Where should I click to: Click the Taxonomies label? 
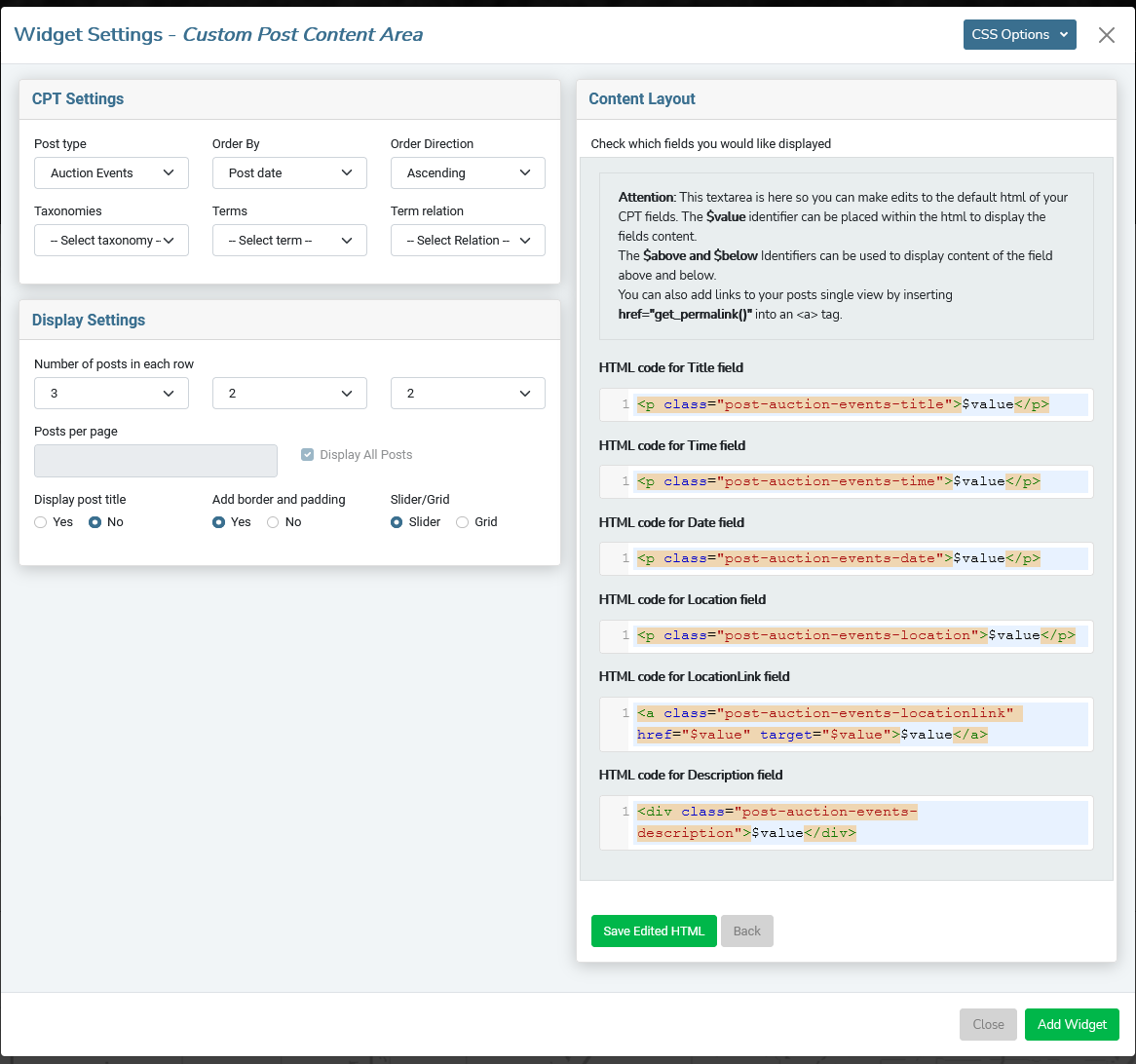pyautogui.click(x=68, y=211)
